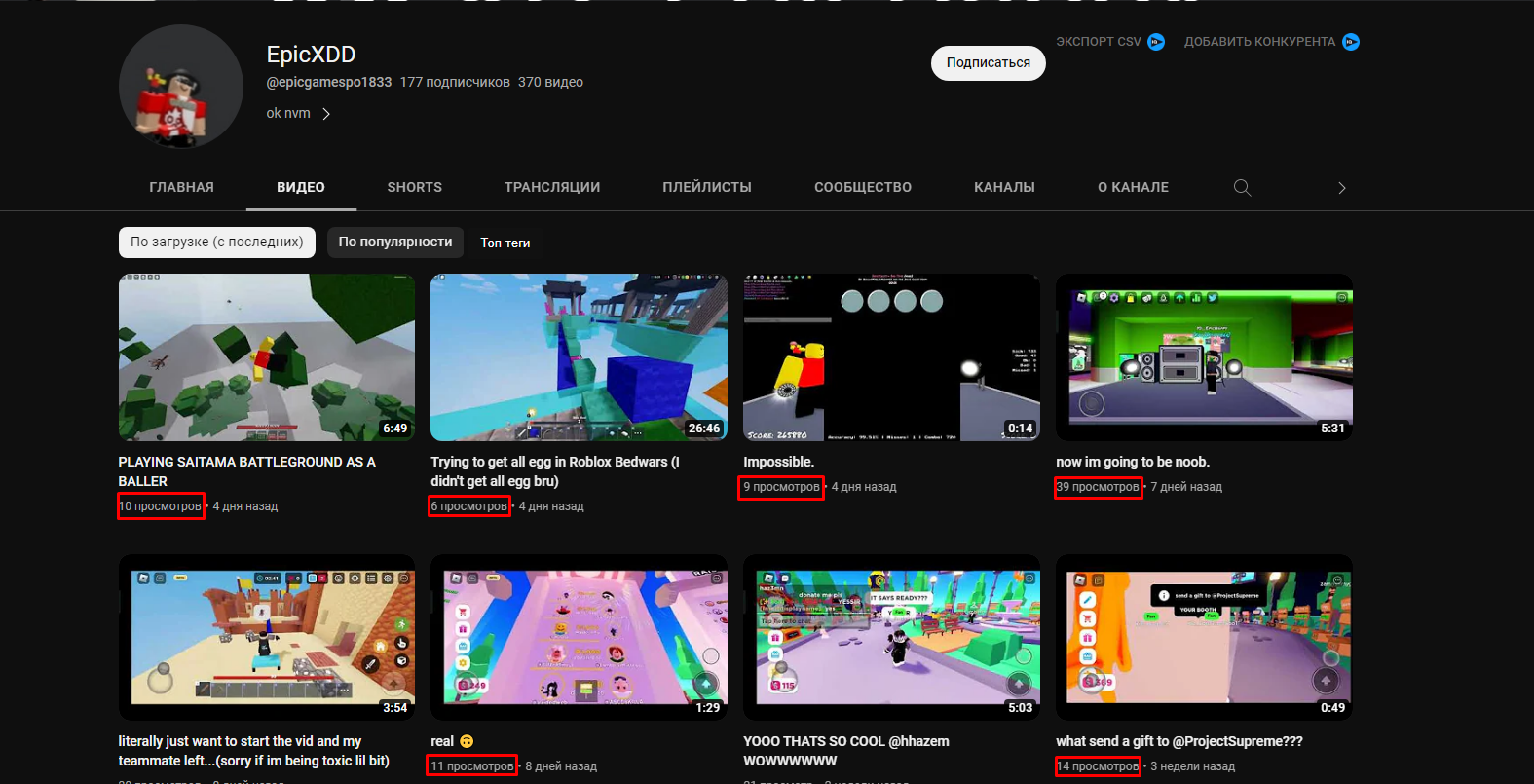
Task: Open the YOOO THATS SO COOL thumbnail
Action: click(891, 638)
